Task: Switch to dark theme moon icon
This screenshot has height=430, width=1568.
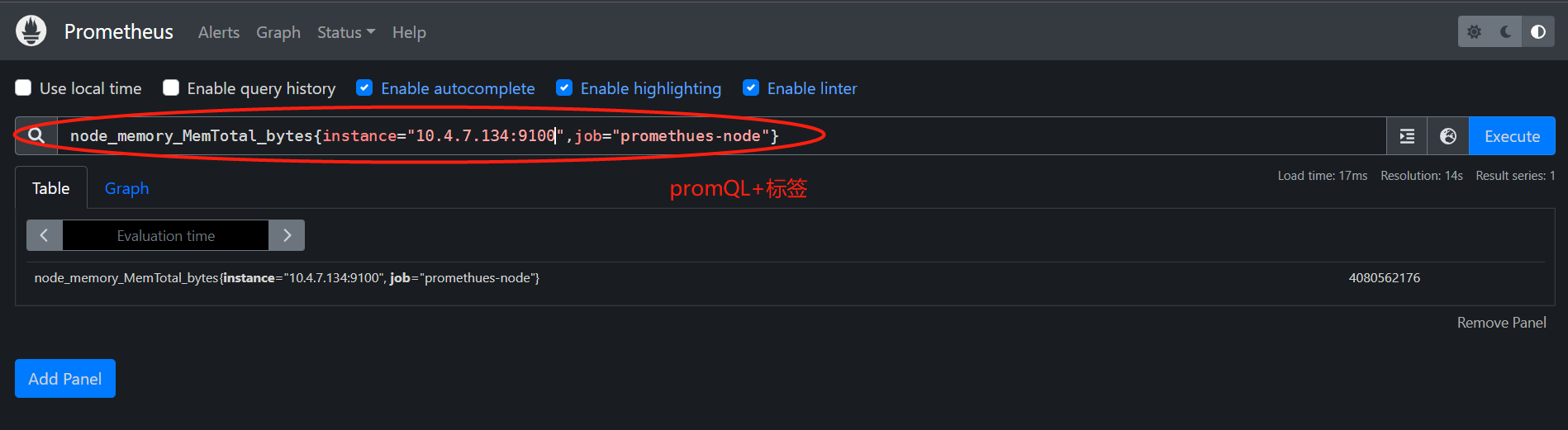Action: [x=1506, y=32]
